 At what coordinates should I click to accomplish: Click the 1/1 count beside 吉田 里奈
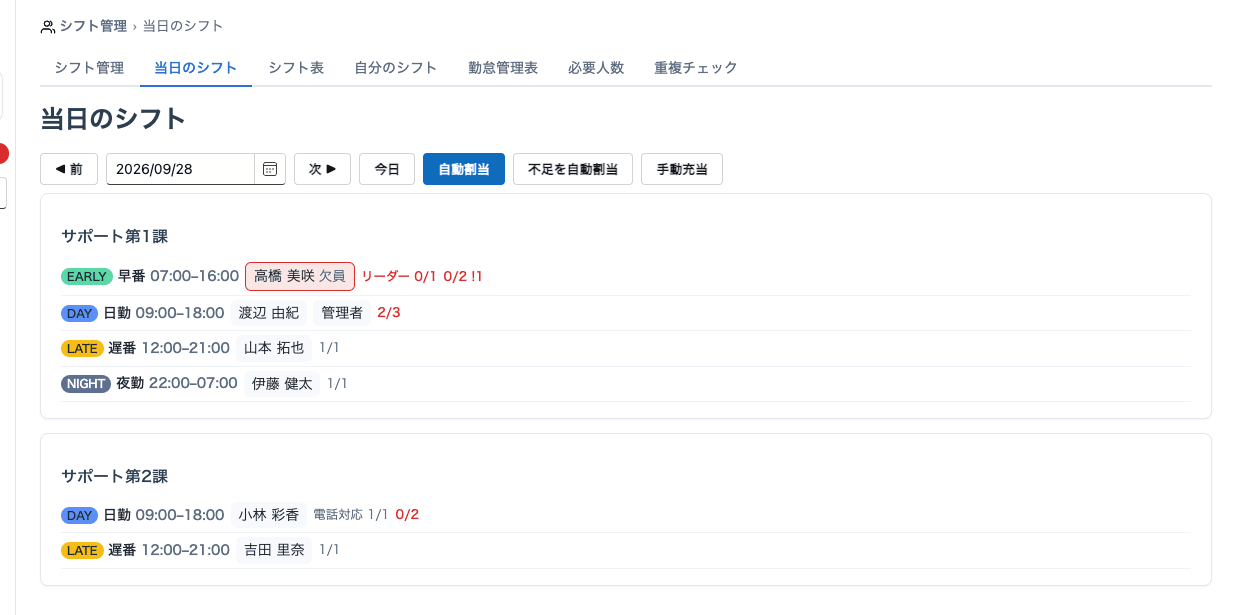(x=329, y=550)
